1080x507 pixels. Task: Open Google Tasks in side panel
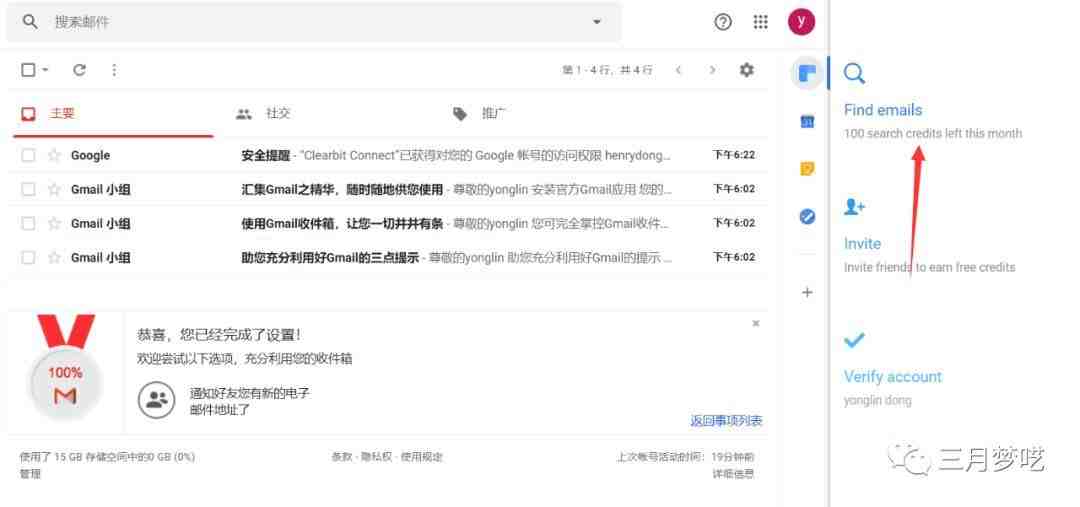point(807,216)
